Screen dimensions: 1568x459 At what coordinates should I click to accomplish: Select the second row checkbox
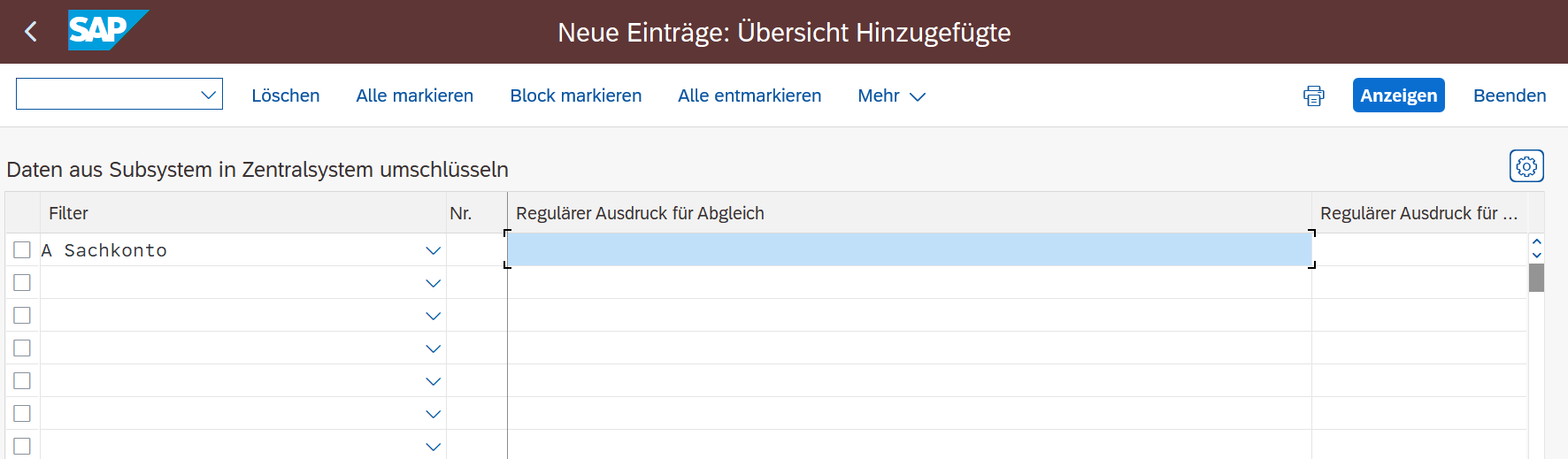(22, 283)
